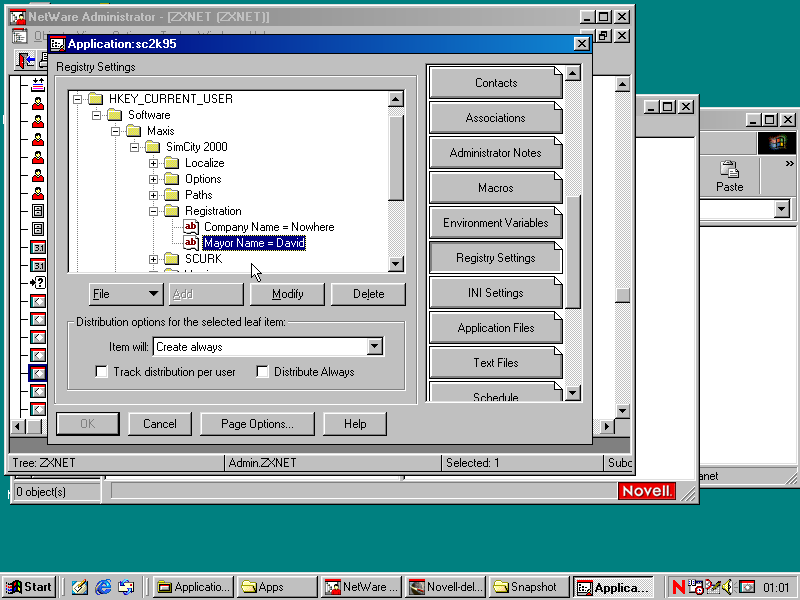Viewport: 800px width, 600px height.
Task: Click the SCURK folder icon
Action: click(x=171, y=259)
